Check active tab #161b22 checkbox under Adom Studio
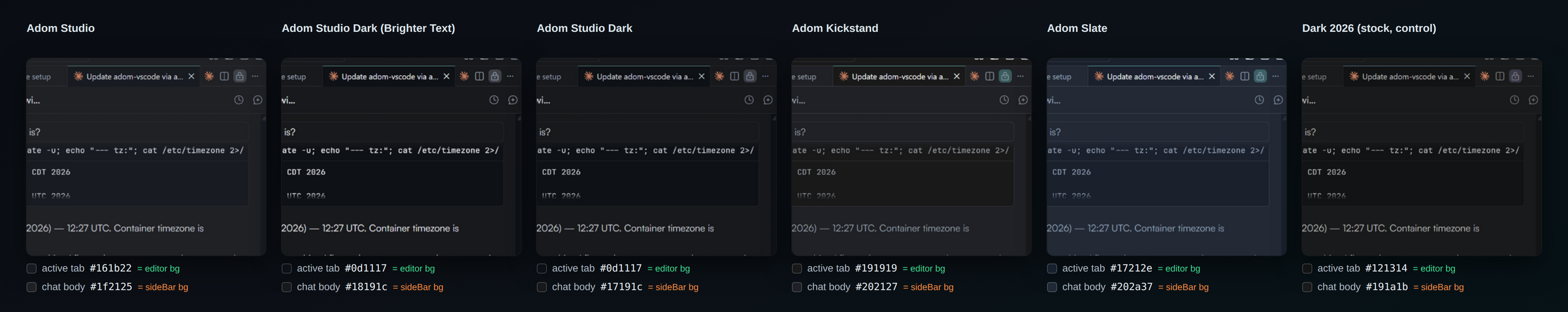The height and width of the screenshot is (312, 1568). (x=31, y=268)
